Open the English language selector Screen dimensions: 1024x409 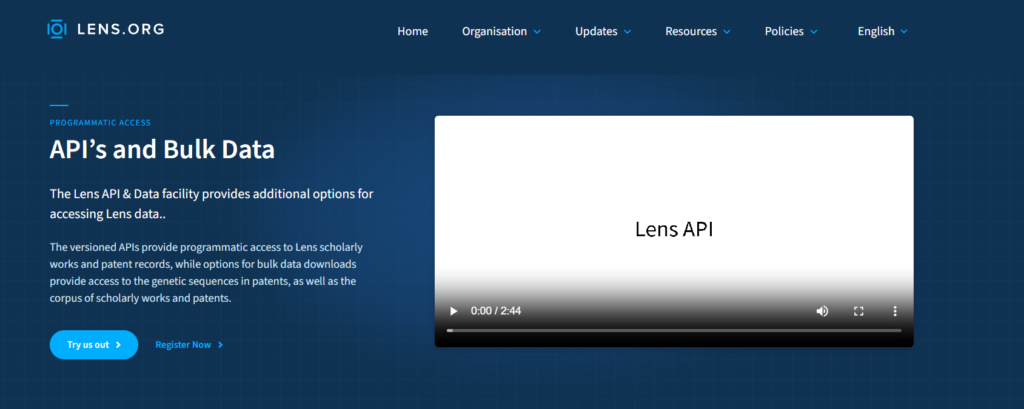[882, 31]
